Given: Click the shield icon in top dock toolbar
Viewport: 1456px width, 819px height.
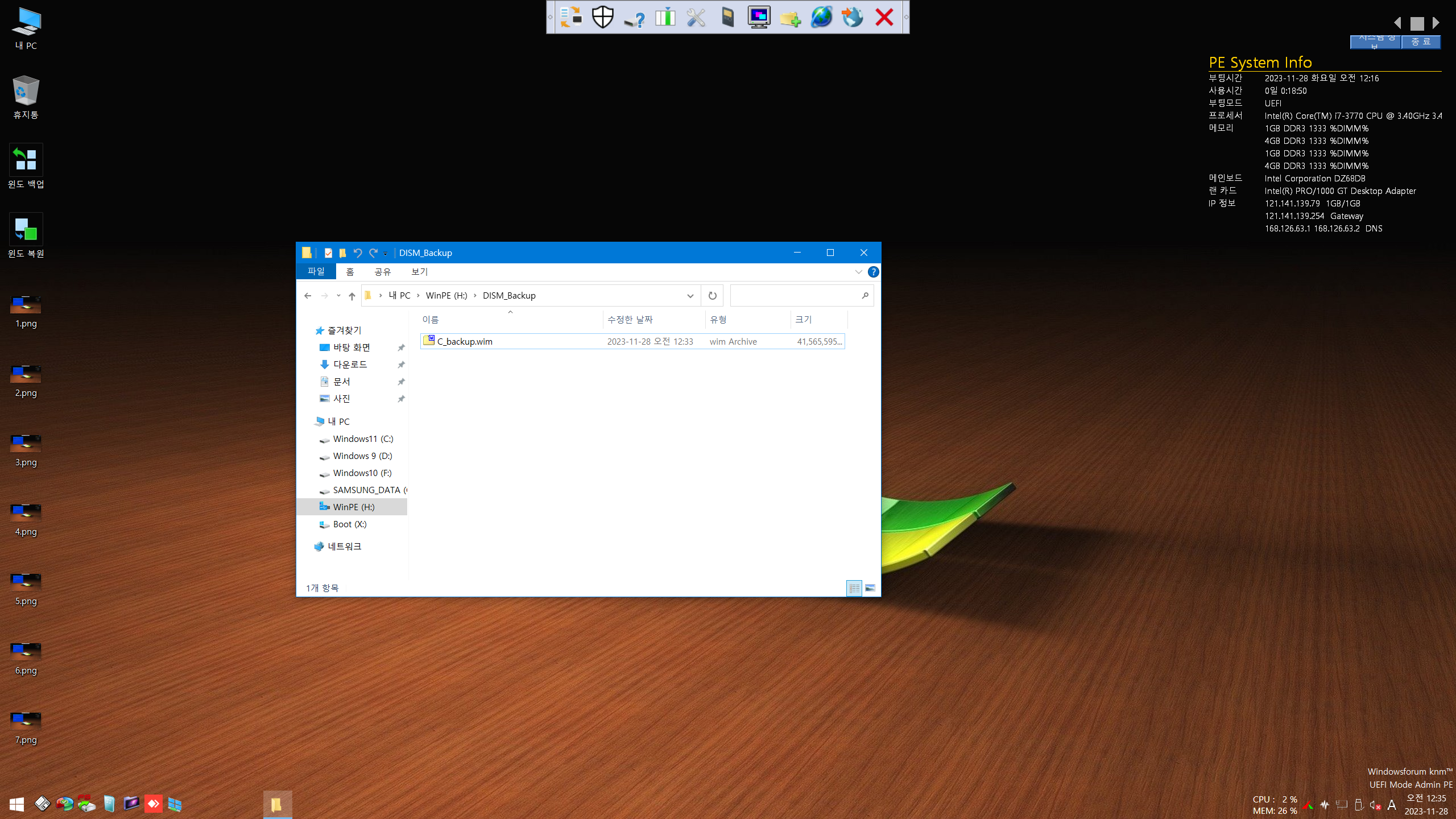Looking at the screenshot, I should [602, 17].
